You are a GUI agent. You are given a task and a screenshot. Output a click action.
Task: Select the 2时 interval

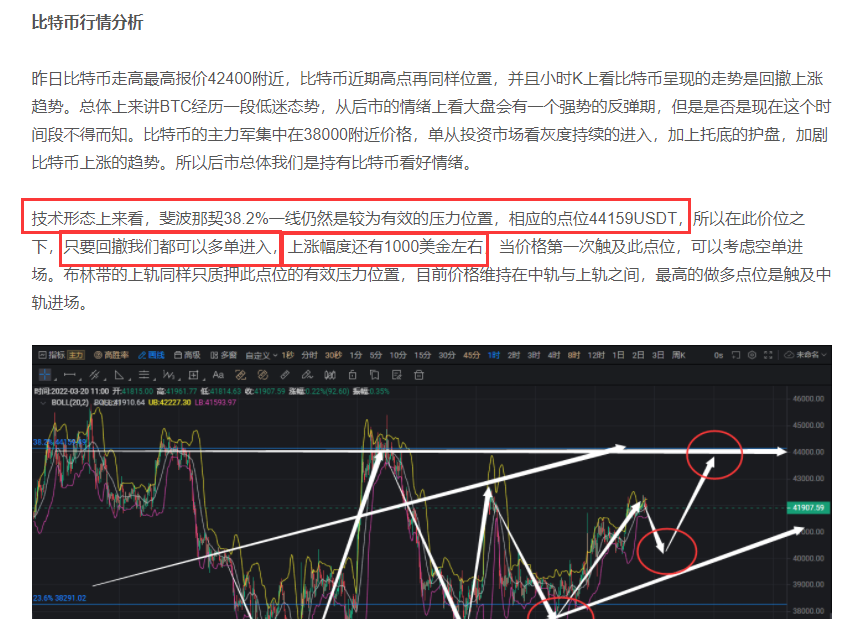[x=514, y=355]
